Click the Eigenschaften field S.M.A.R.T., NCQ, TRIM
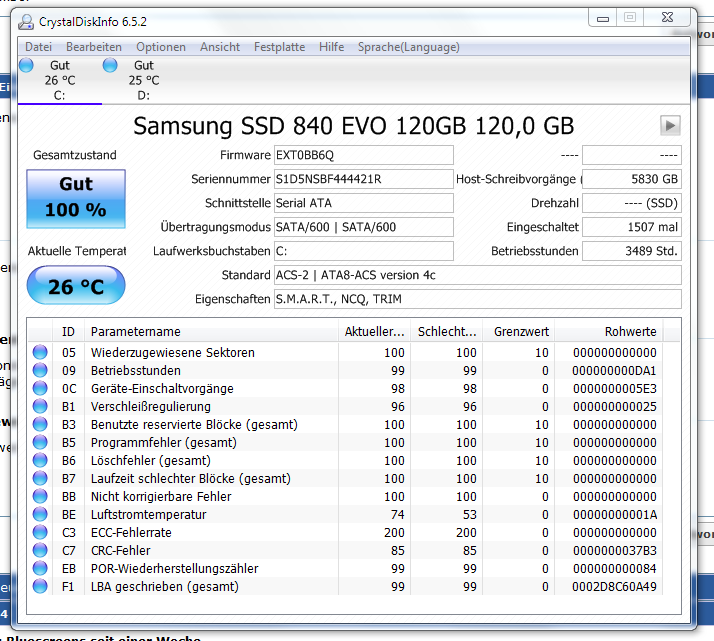Viewport: 714px width, 641px height. (x=478, y=299)
